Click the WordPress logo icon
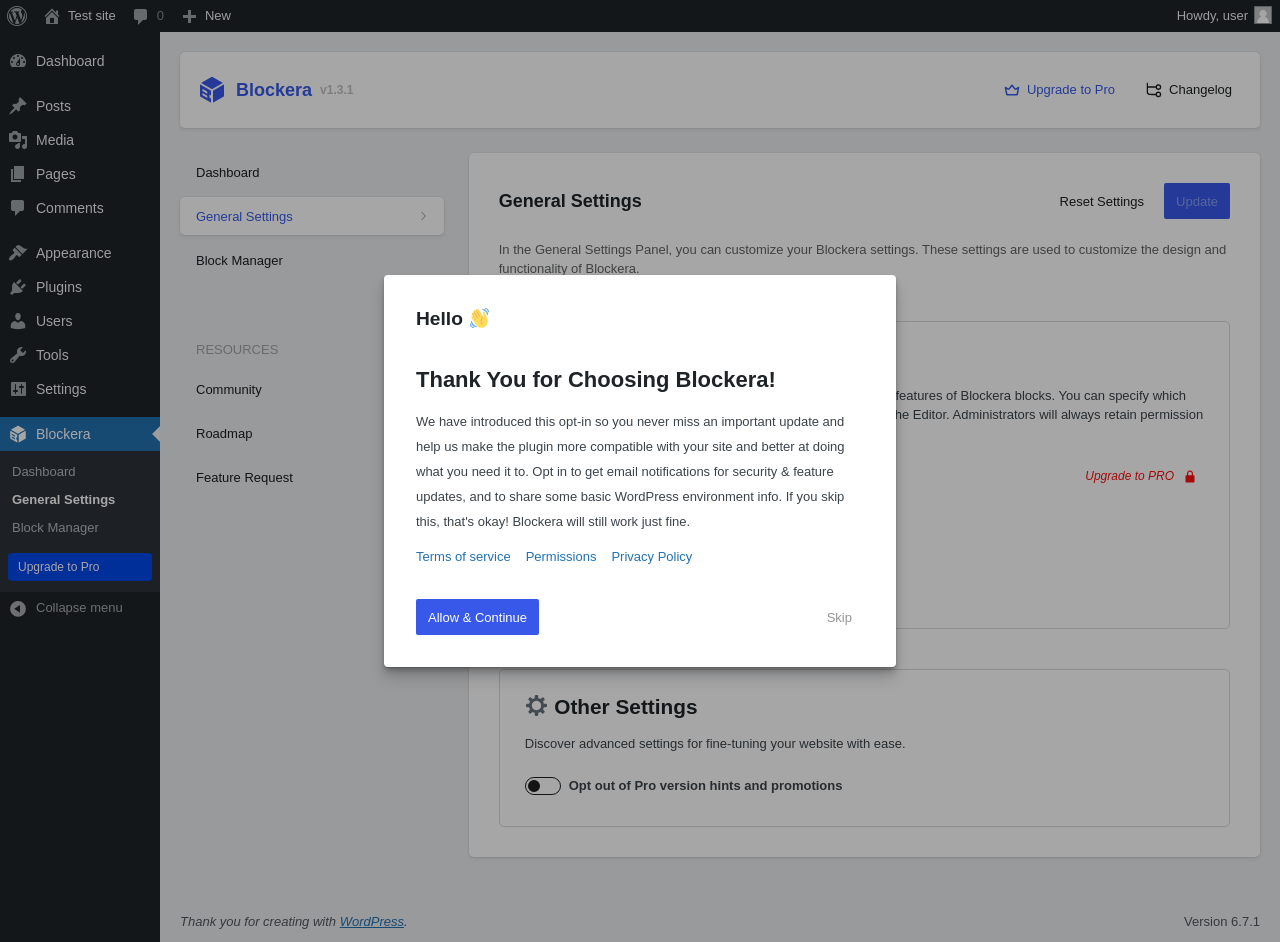 [x=17, y=16]
